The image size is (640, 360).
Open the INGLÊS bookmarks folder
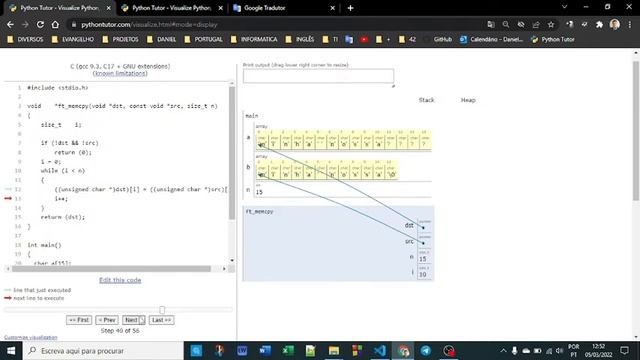tap(300, 39)
